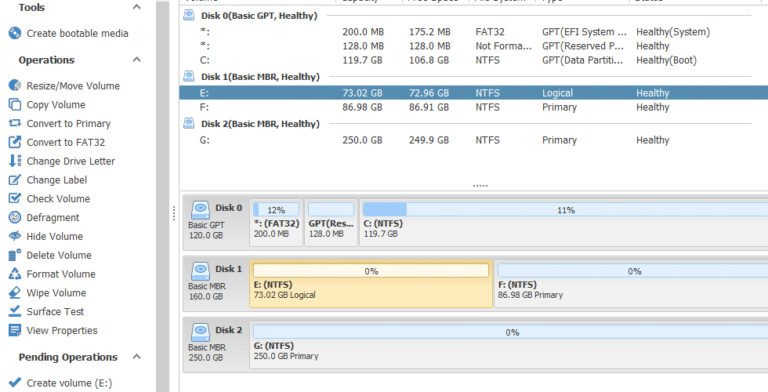Start Defragment operation
768x392 pixels.
pyautogui.click(x=53, y=218)
